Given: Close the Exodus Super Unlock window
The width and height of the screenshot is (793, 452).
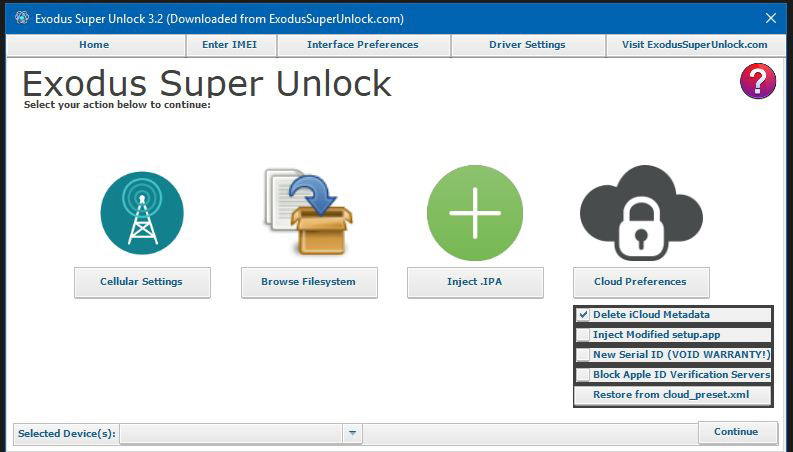Looking at the screenshot, I should click(770, 19).
